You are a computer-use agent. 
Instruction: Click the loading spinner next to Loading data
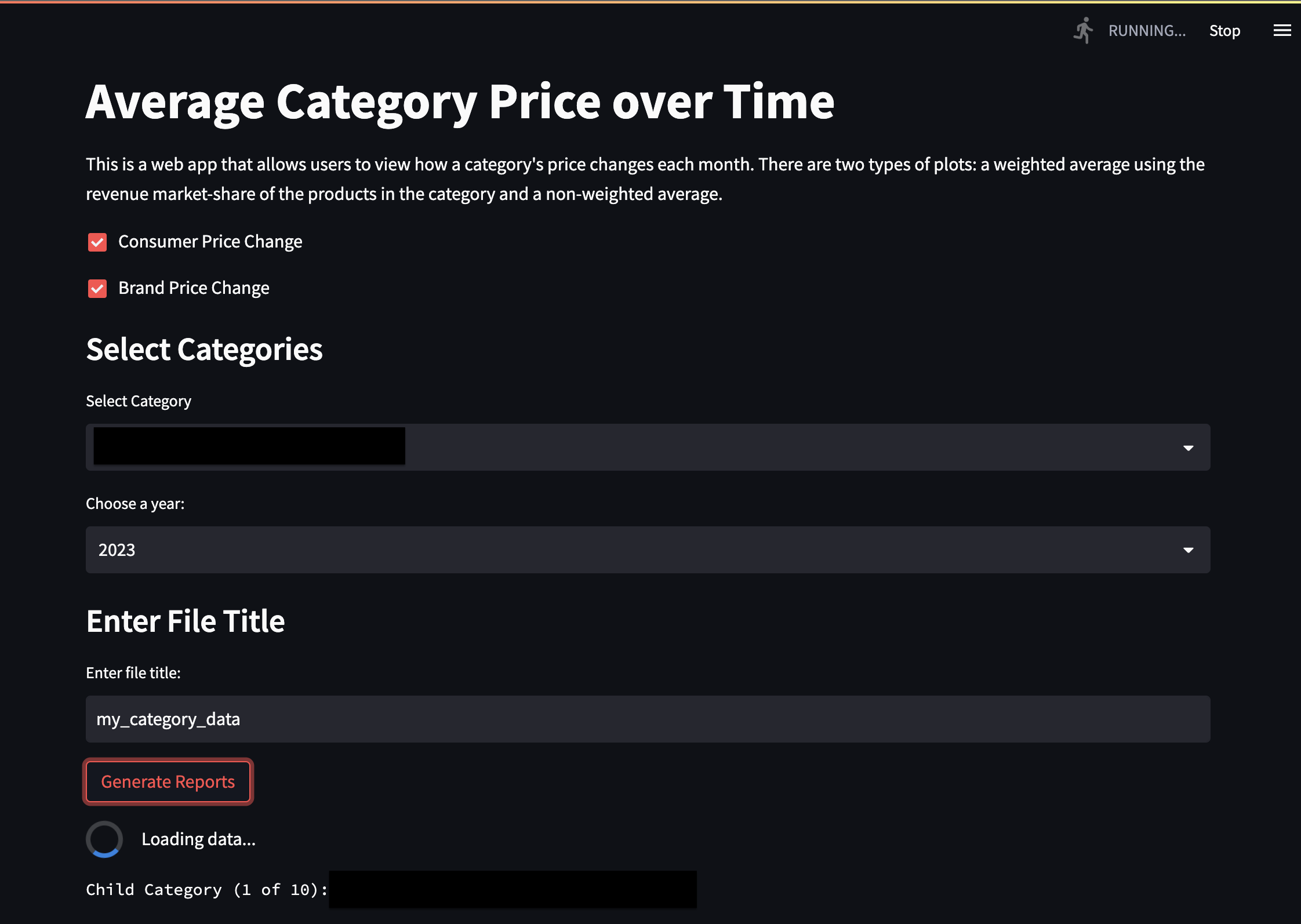tap(104, 839)
